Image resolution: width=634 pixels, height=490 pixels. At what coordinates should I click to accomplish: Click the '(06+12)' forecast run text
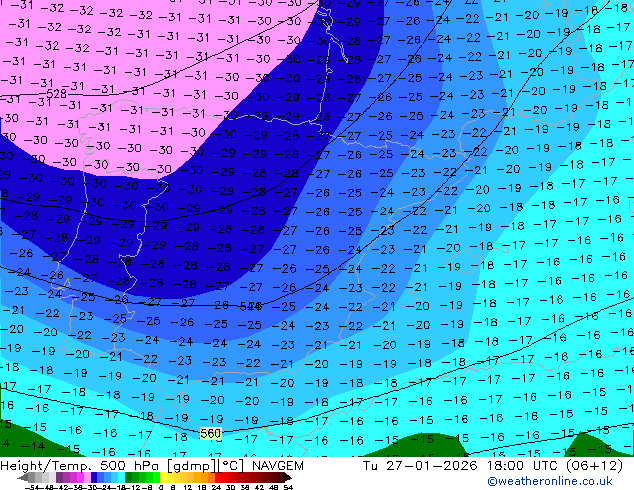(594, 466)
